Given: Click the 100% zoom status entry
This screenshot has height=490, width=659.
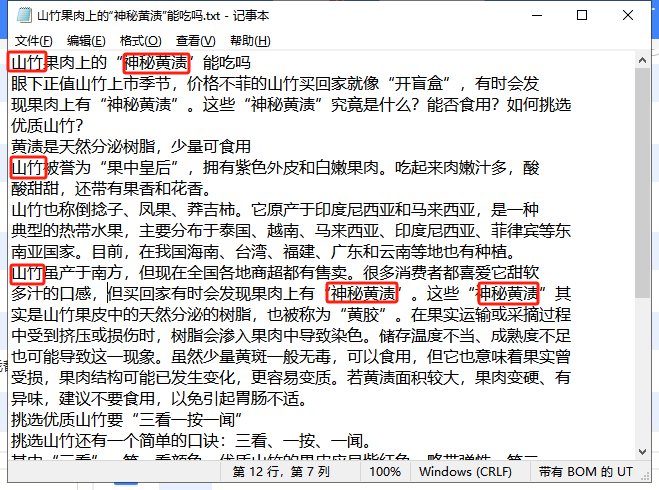Looking at the screenshot, I should coord(385,472).
